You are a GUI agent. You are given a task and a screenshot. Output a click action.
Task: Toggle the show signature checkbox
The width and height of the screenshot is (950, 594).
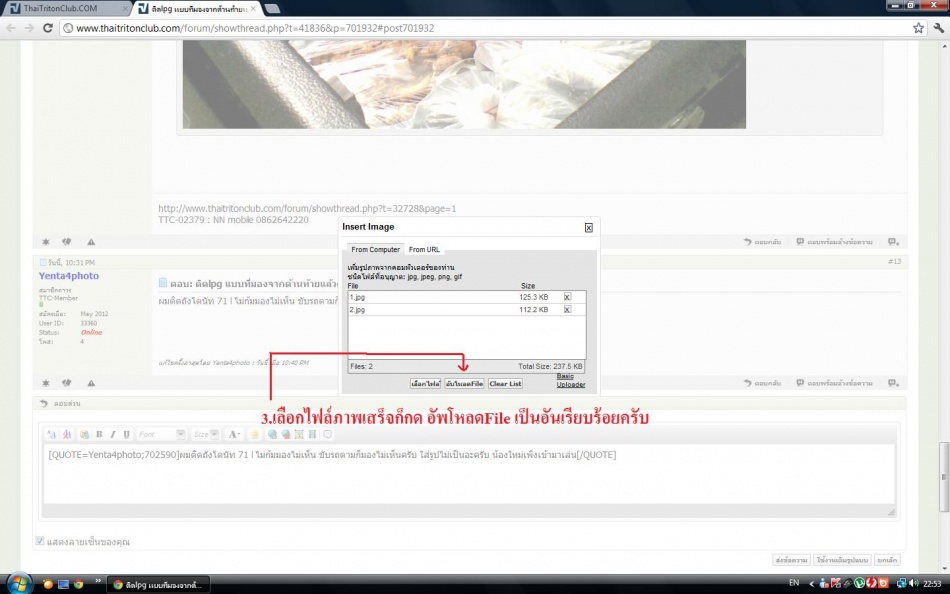click(40, 541)
